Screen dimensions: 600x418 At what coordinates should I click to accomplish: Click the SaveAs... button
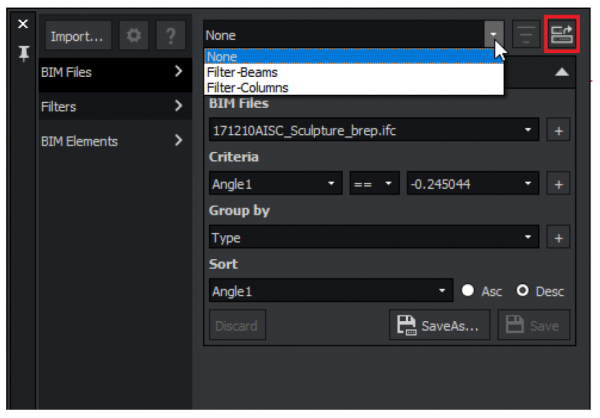coord(439,325)
